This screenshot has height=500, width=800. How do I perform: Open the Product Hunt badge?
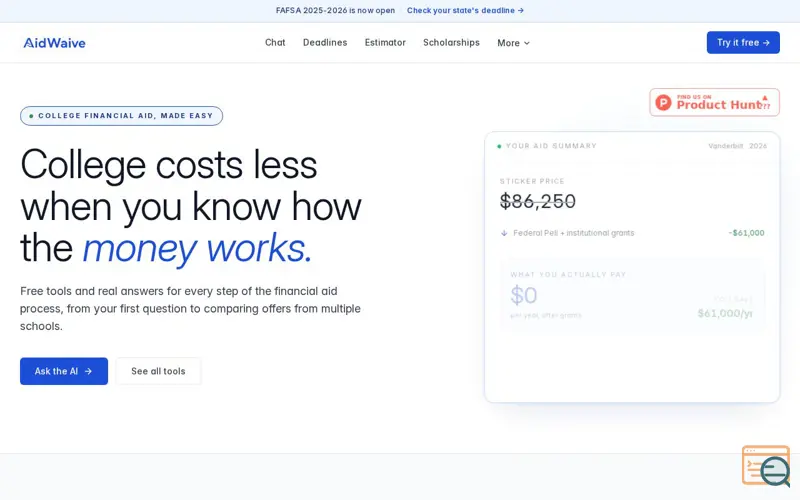tap(714, 102)
